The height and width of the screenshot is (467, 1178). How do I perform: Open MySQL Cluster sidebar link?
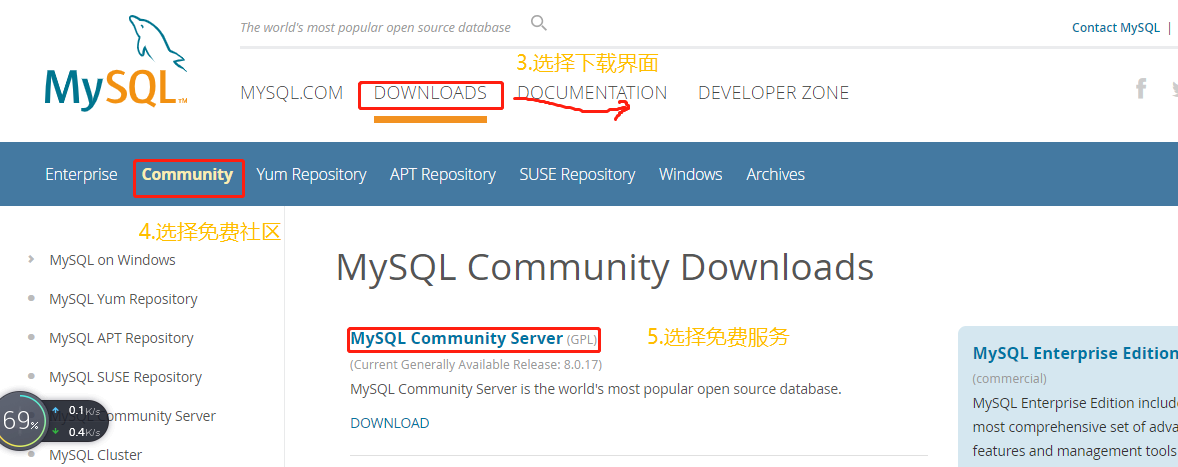click(95, 455)
